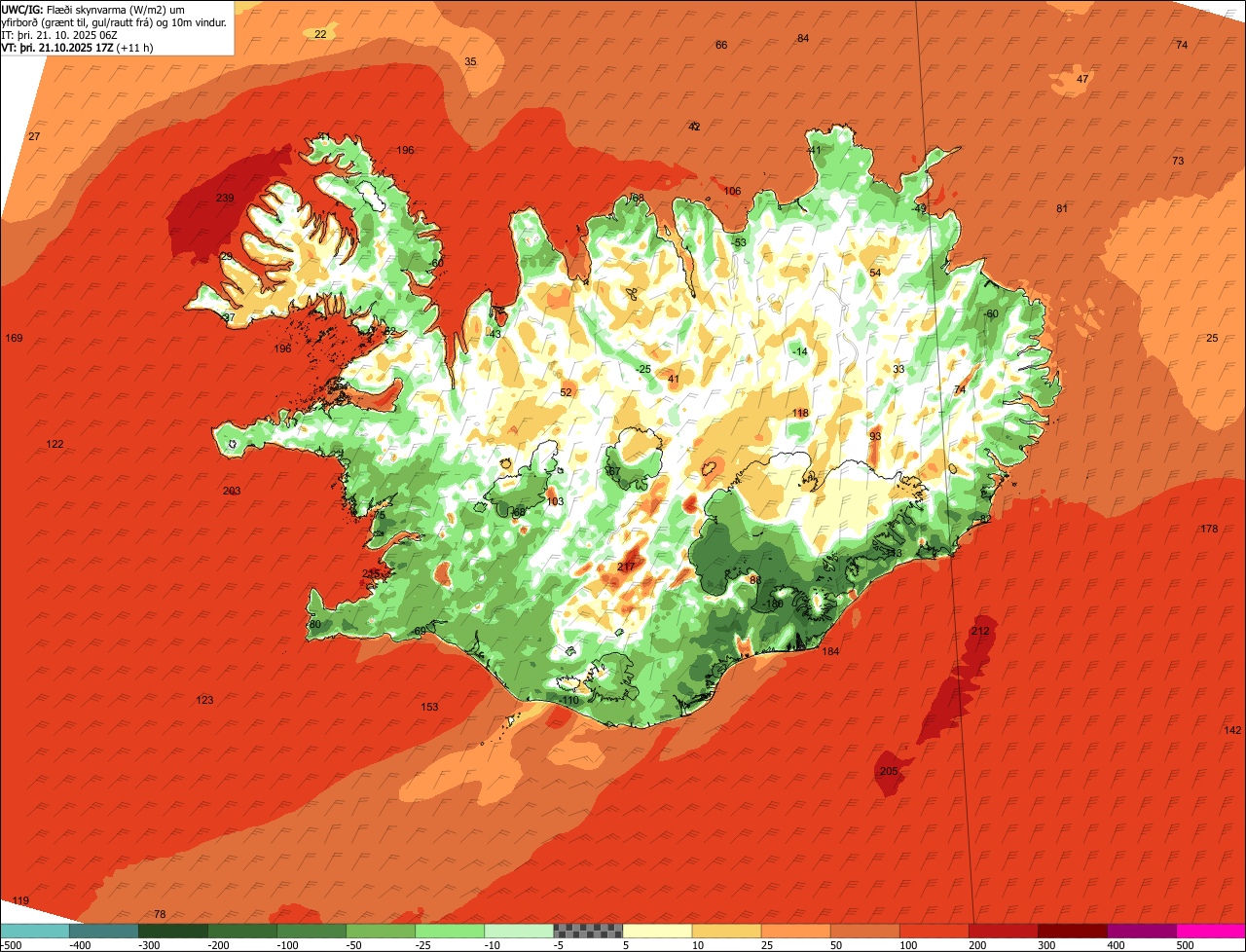
Task: Choose the red-orange 100 to 200 swatch
Action: [934, 931]
